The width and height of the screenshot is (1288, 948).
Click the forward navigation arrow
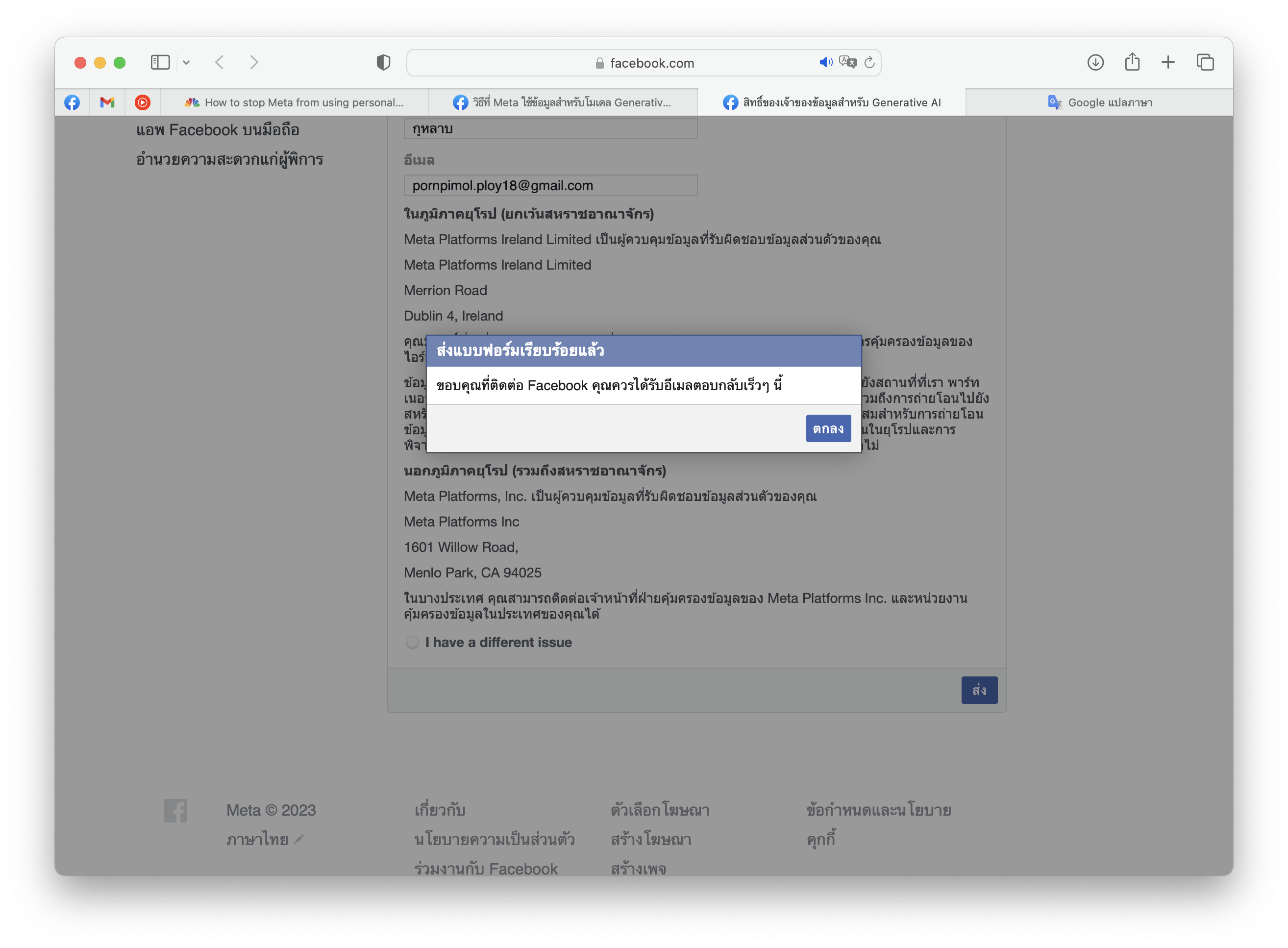(254, 62)
